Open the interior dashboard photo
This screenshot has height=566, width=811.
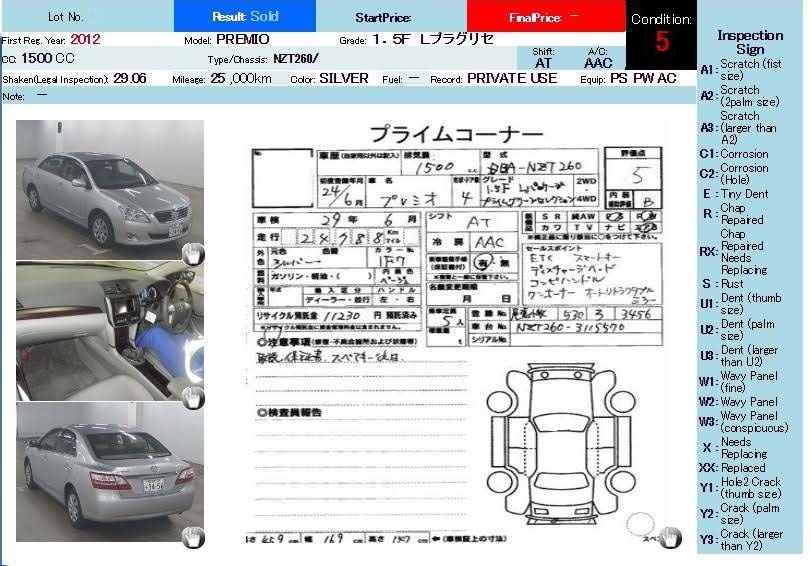pyautogui.click(x=109, y=330)
